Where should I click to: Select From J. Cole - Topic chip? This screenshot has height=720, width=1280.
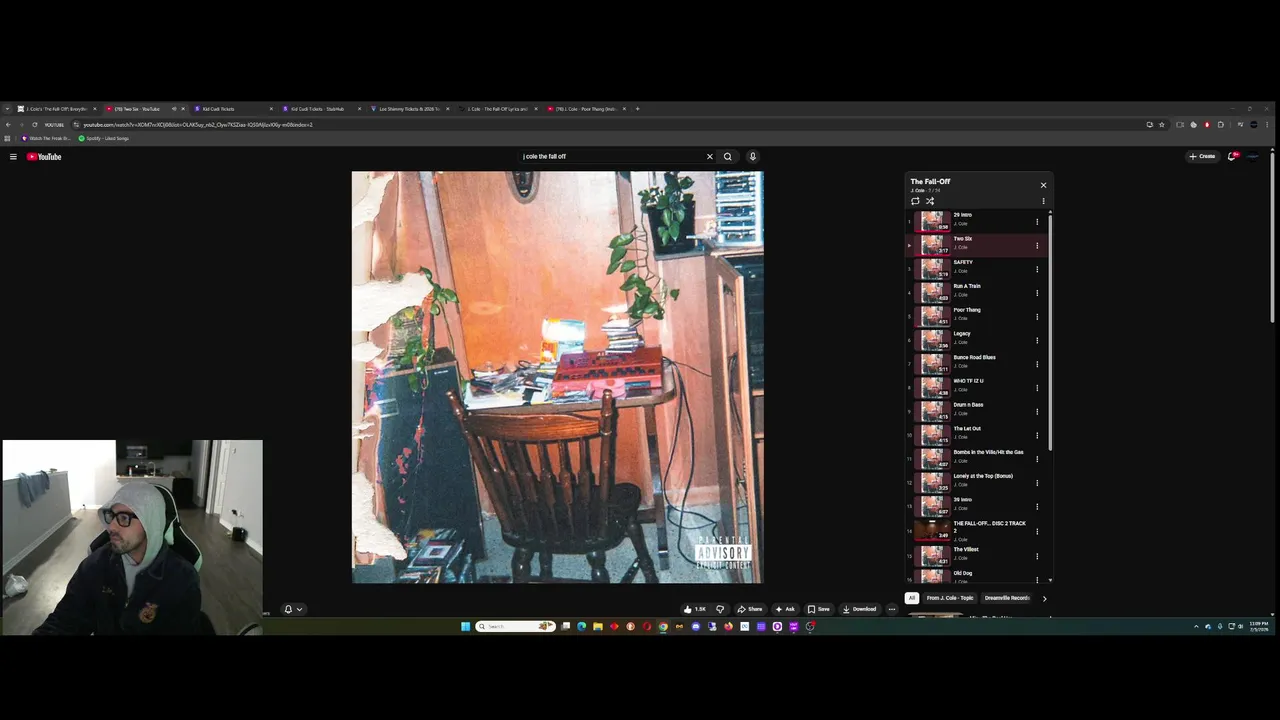[950, 598]
